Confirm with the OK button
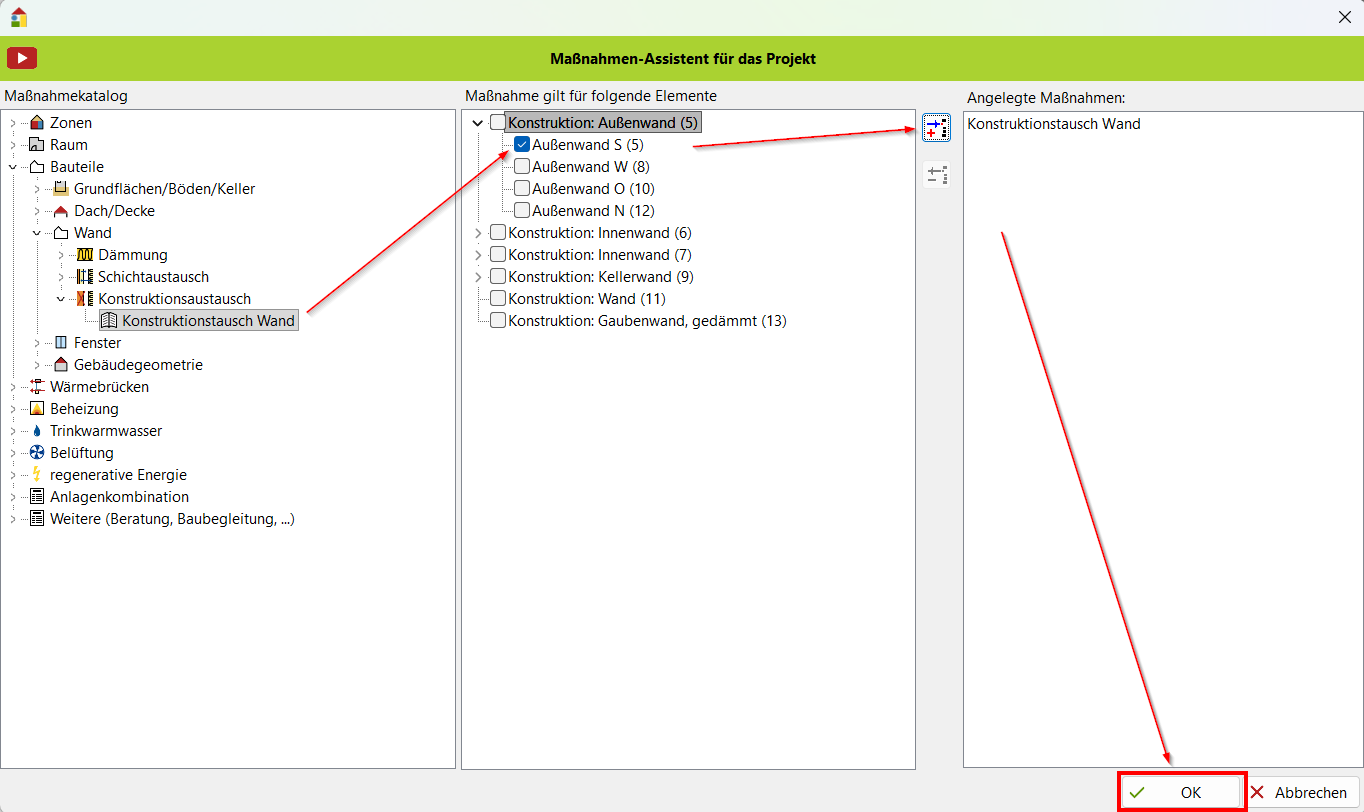 1182,792
